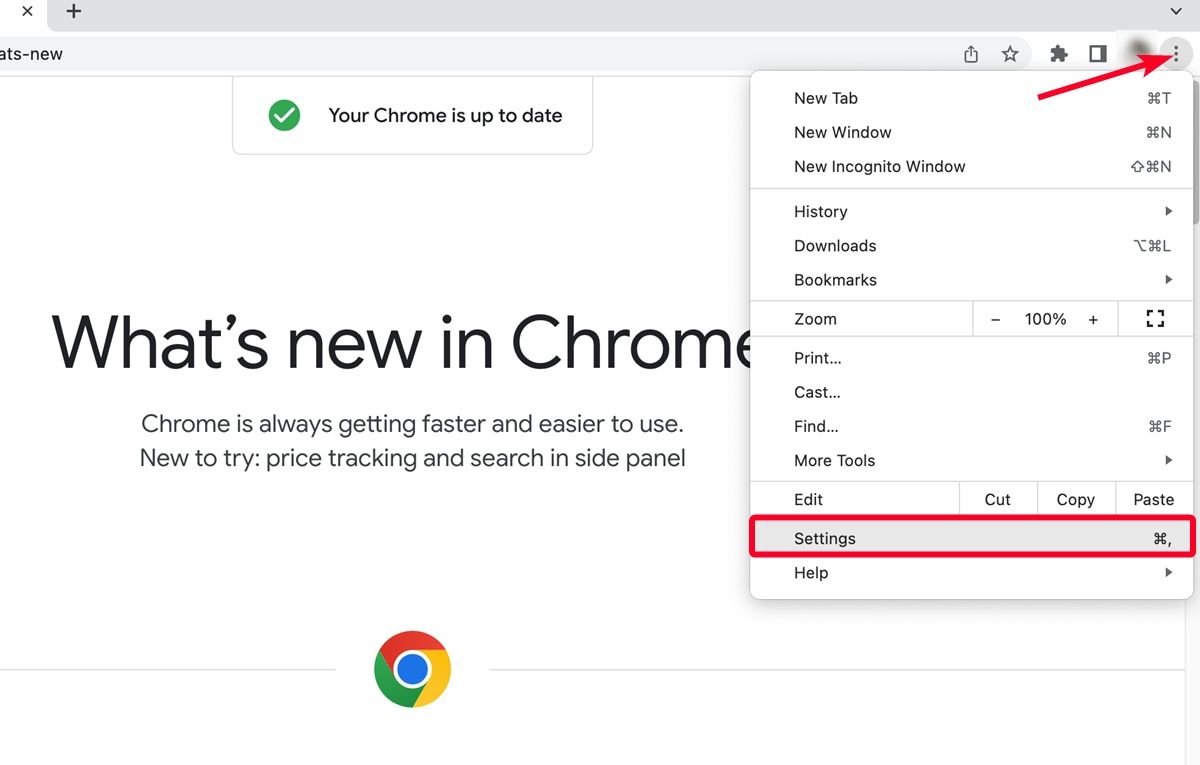Click the green checkmark update icon
This screenshot has height=765, width=1200.
coord(284,115)
